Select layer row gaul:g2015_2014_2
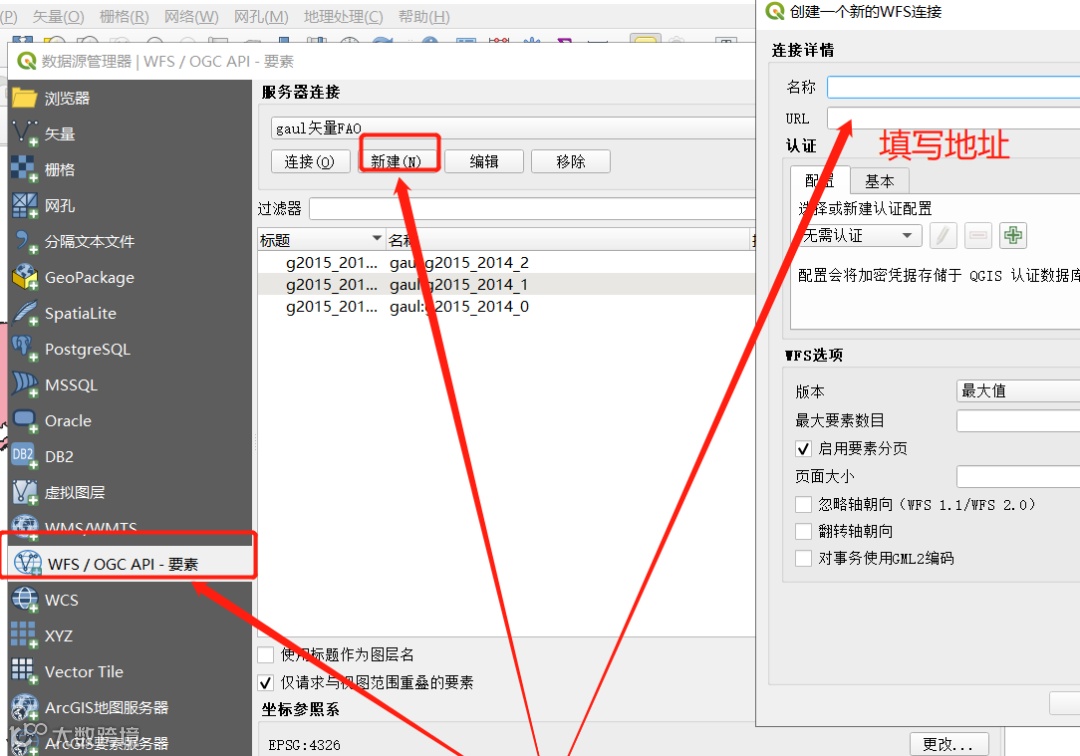Viewport: 1080px width, 756px height. [x=506, y=262]
